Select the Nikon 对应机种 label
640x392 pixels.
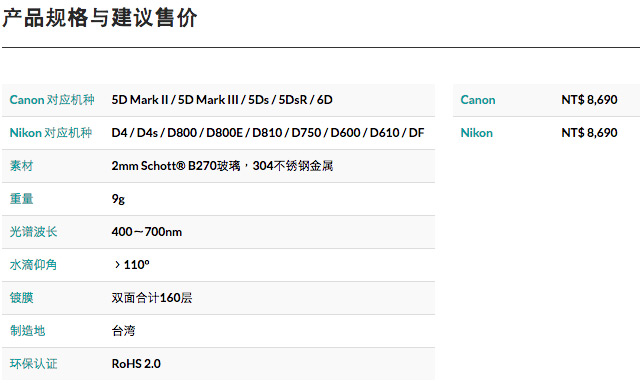click(x=51, y=133)
